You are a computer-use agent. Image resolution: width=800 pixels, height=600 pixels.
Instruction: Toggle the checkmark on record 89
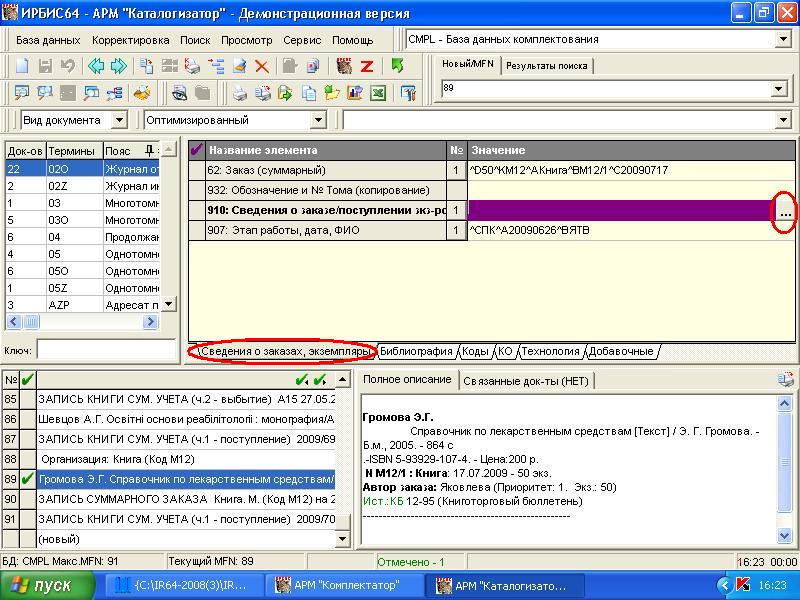pos(27,479)
